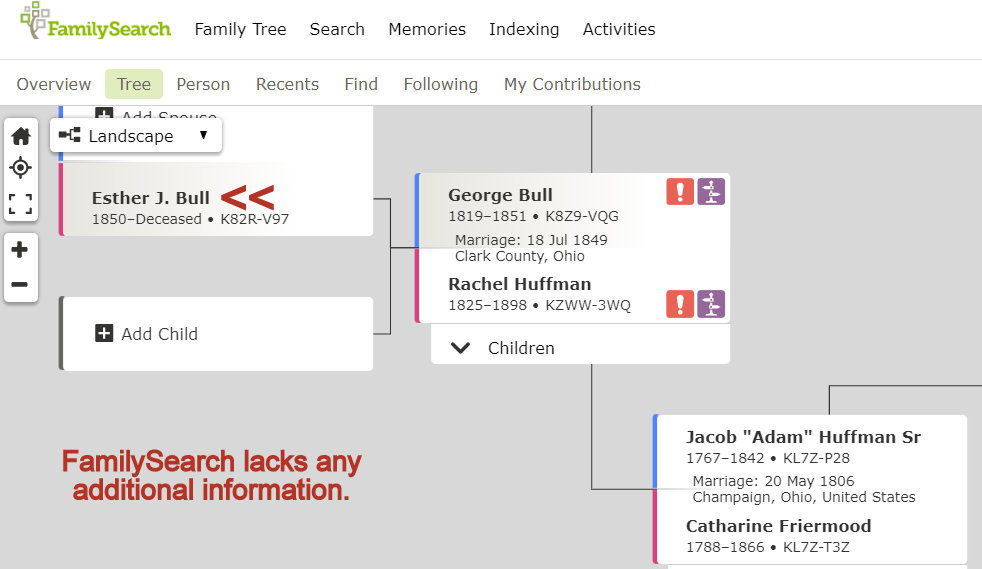Select Catharine Friermood in the tree
Screen dimensions: 982x569
pyautogui.click(x=778, y=526)
